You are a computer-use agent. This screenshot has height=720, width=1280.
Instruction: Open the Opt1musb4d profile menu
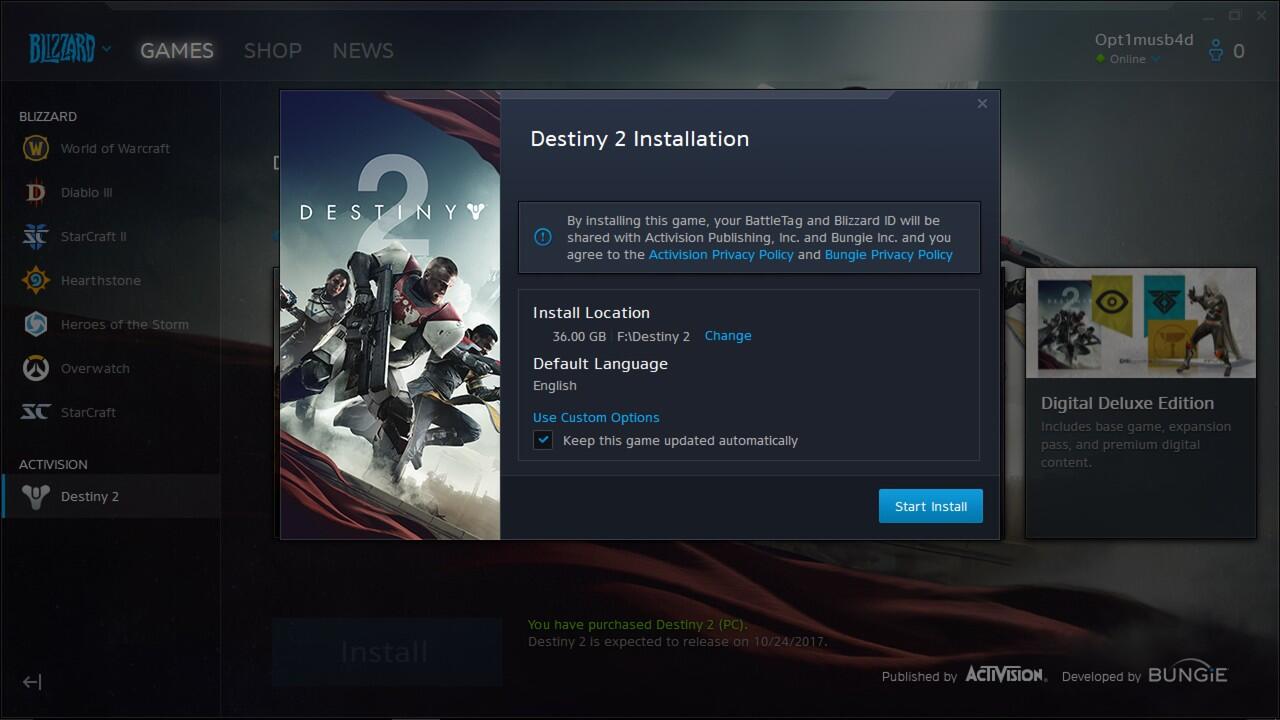click(1144, 40)
